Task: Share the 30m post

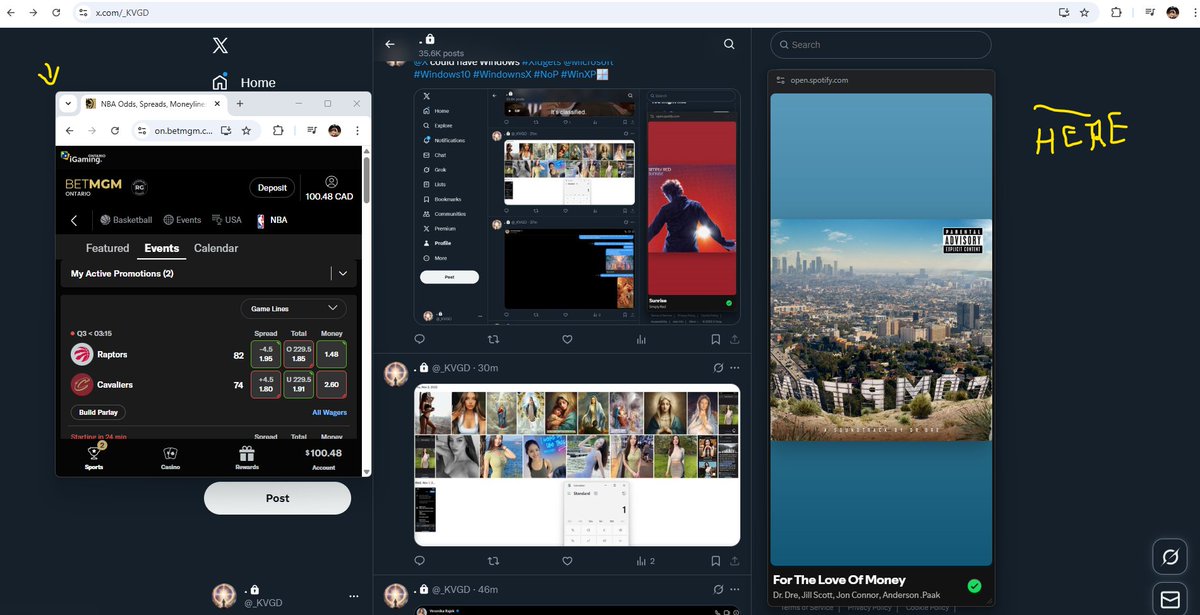Action: point(735,561)
